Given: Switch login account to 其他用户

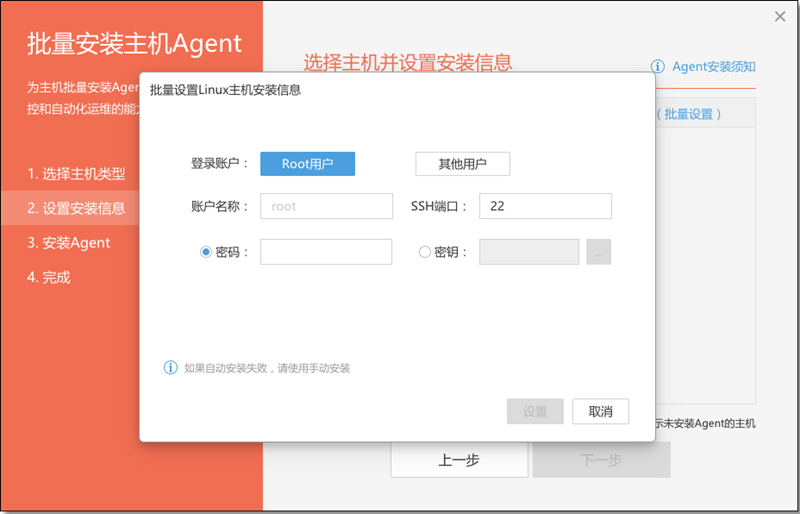Looking at the screenshot, I should click(463, 164).
